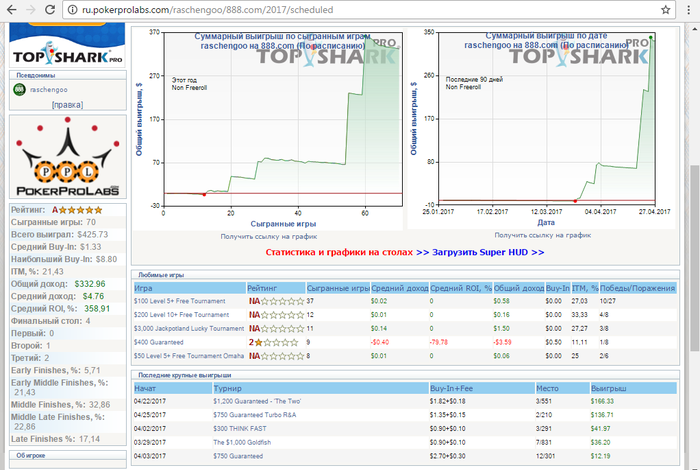Click right 'Получить ссылку на график' link
This screenshot has height=470, width=700.
click(542, 235)
